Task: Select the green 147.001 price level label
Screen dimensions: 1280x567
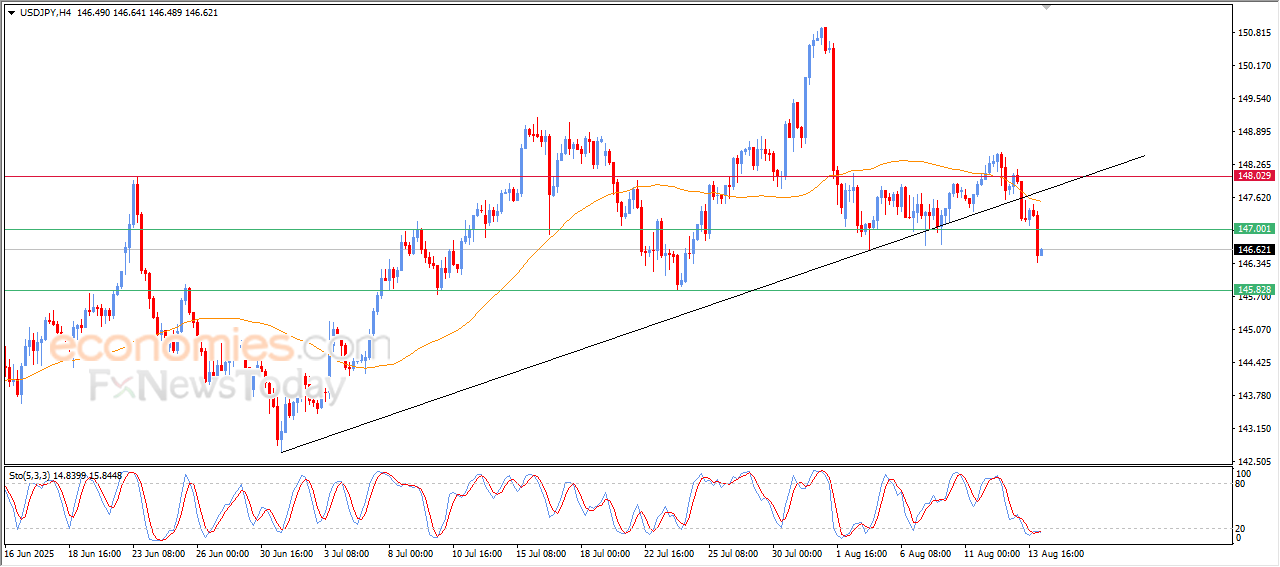Action: click(1254, 229)
